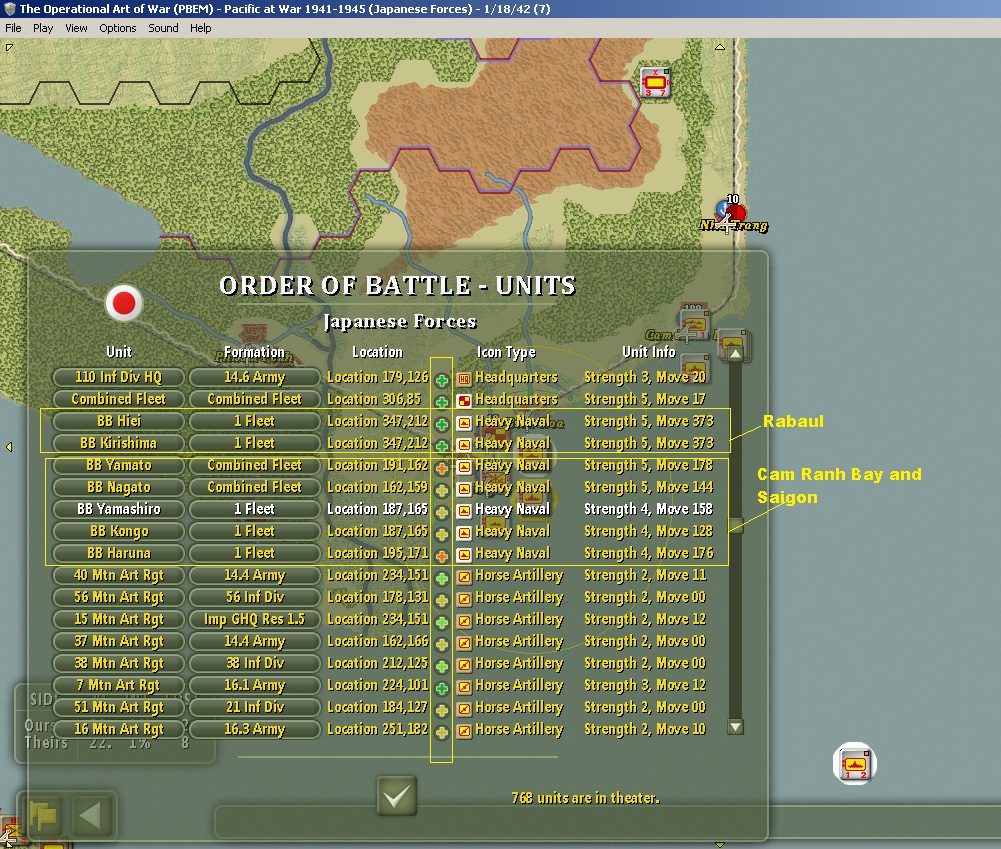Image resolution: width=1001 pixels, height=849 pixels.
Task: Choose the BB Yamato unit button
Action: [119, 465]
